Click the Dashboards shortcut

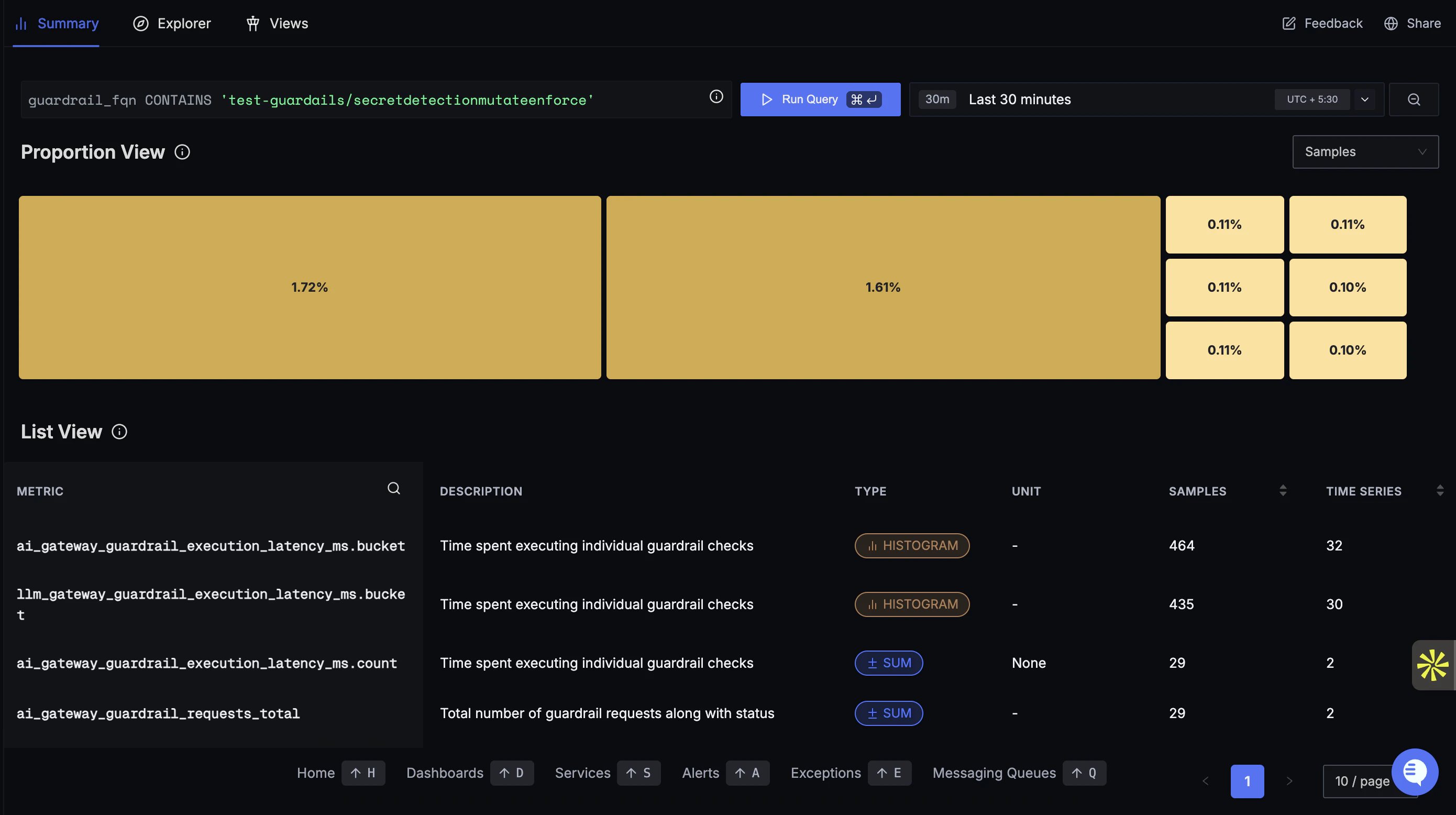tap(470, 773)
